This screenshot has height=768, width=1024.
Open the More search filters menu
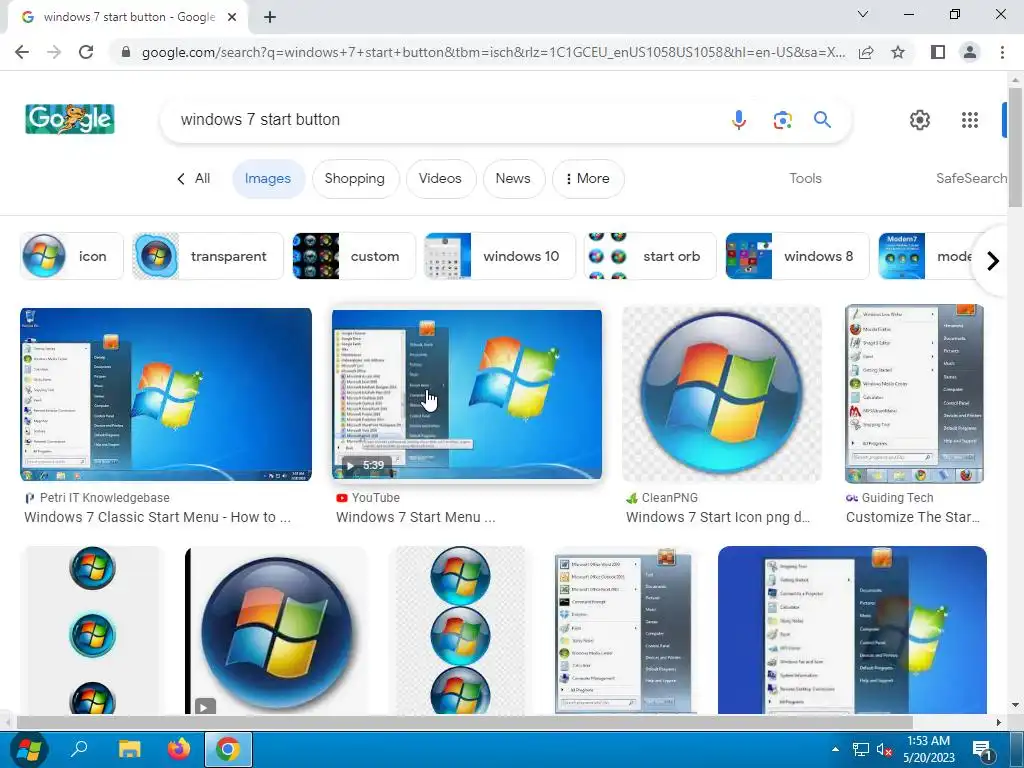(588, 178)
